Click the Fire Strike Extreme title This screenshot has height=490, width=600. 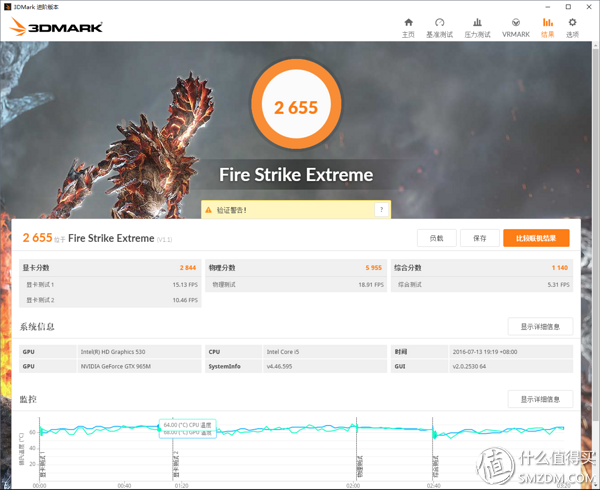296,175
